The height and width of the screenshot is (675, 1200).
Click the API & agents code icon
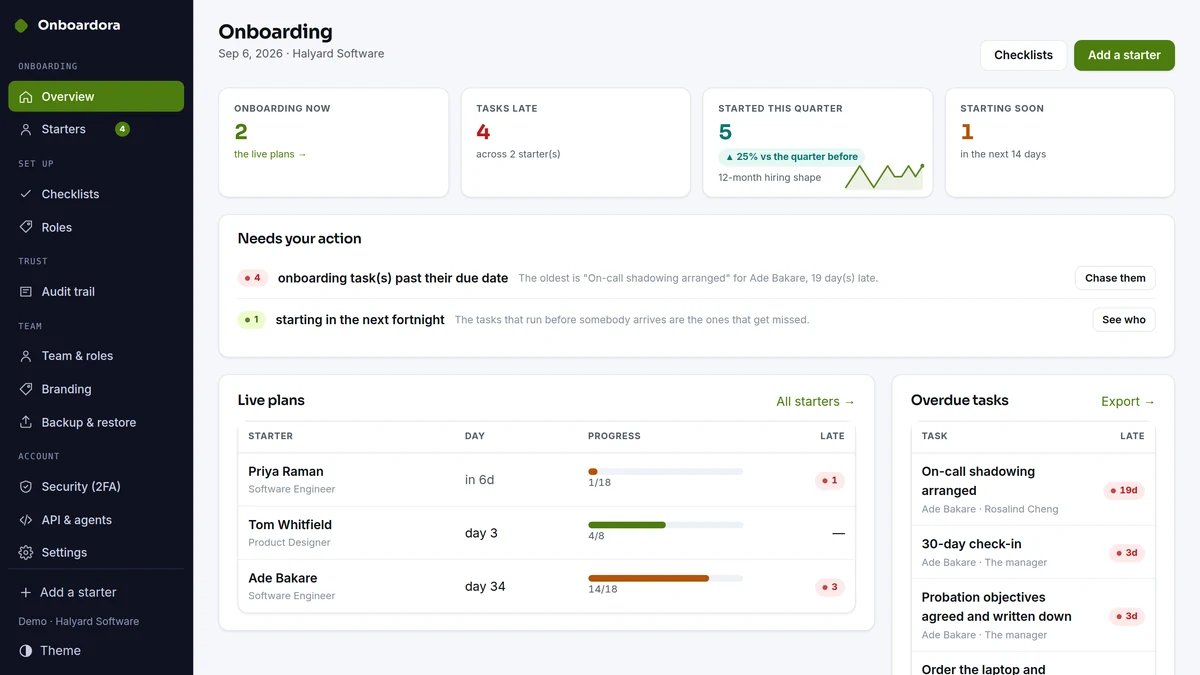click(26, 520)
